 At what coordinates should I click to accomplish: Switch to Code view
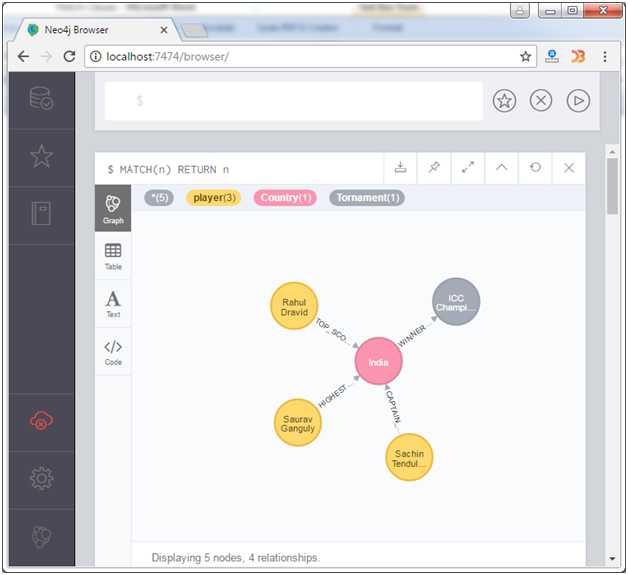(x=113, y=352)
